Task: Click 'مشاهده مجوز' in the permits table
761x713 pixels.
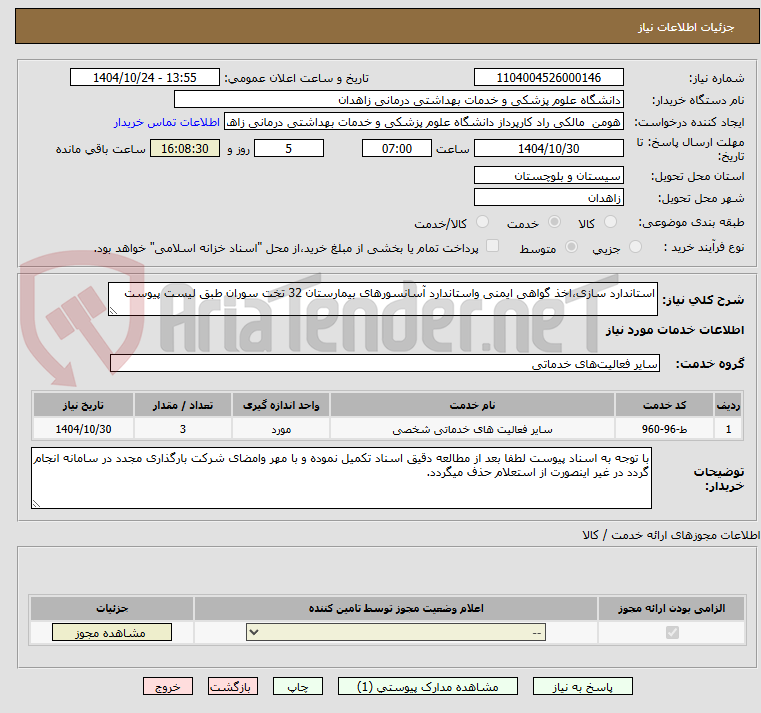Action: 111,633
